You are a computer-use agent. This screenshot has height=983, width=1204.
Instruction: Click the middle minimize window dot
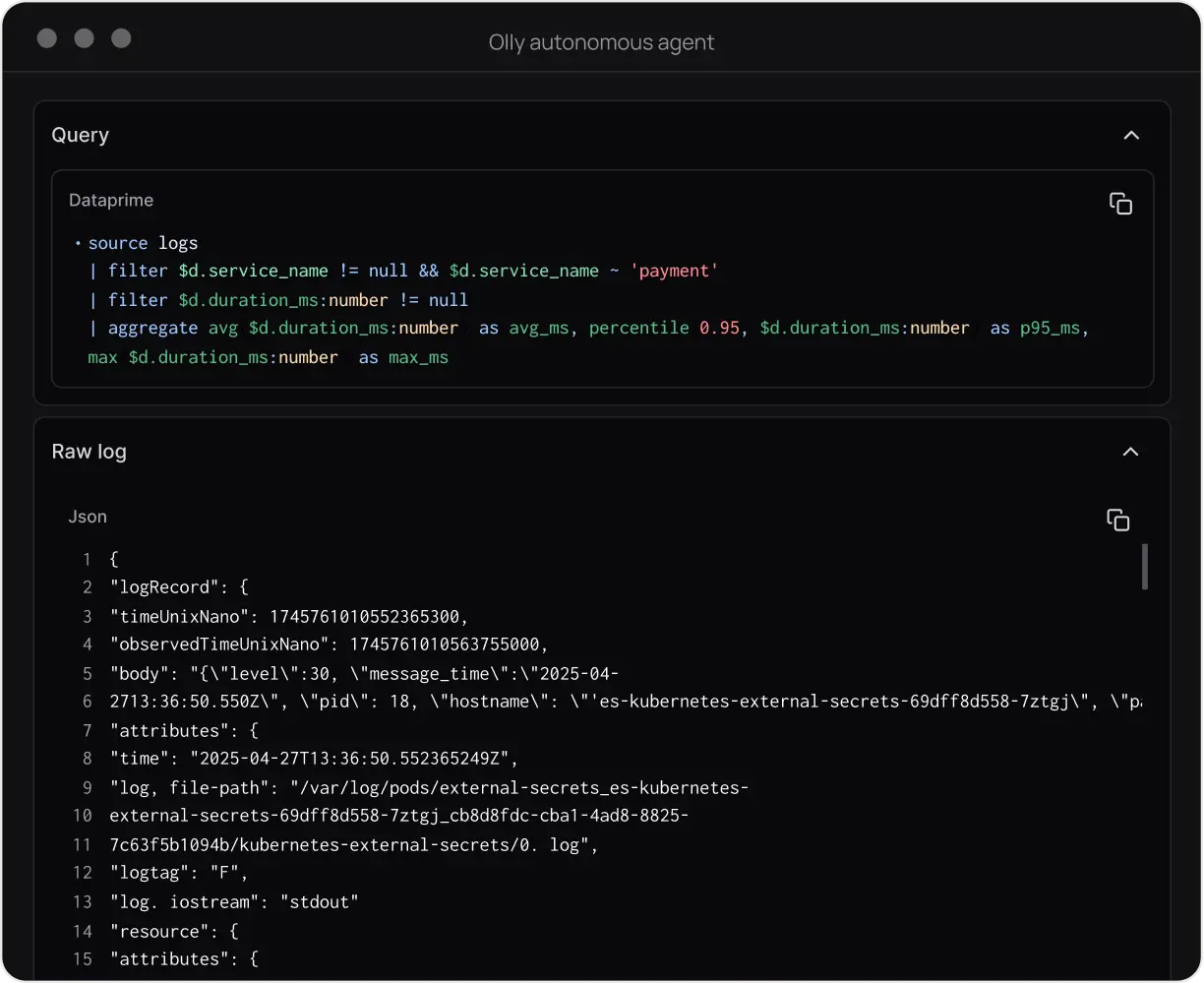[84, 38]
